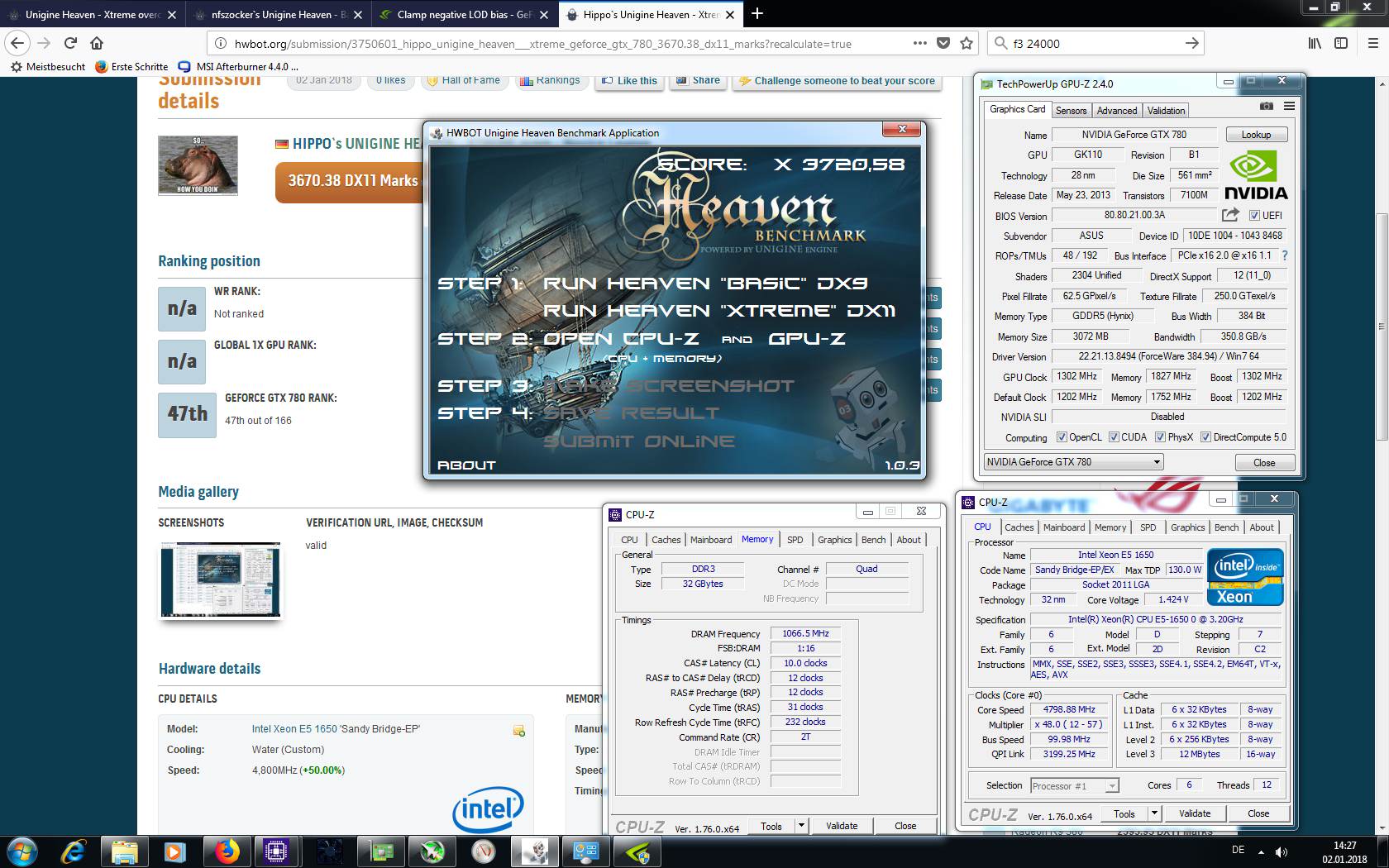Viewport: 1389px width, 868px height.
Task: Launch Internet Explorer from the taskbar
Action: (x=74, y=851)
